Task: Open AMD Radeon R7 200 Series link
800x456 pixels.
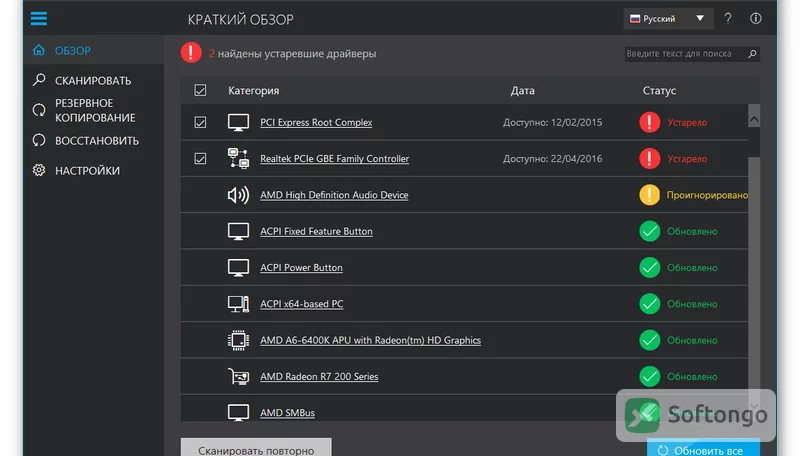Action: click(319, 376)
